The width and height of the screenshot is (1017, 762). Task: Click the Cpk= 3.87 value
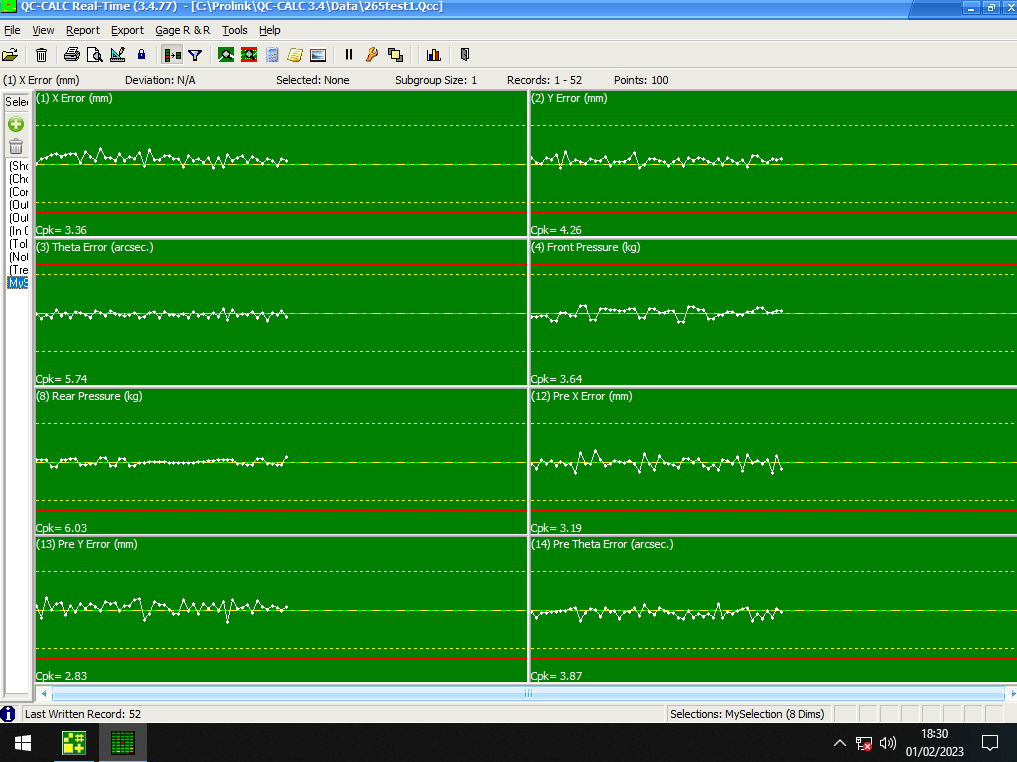(556, 676)
